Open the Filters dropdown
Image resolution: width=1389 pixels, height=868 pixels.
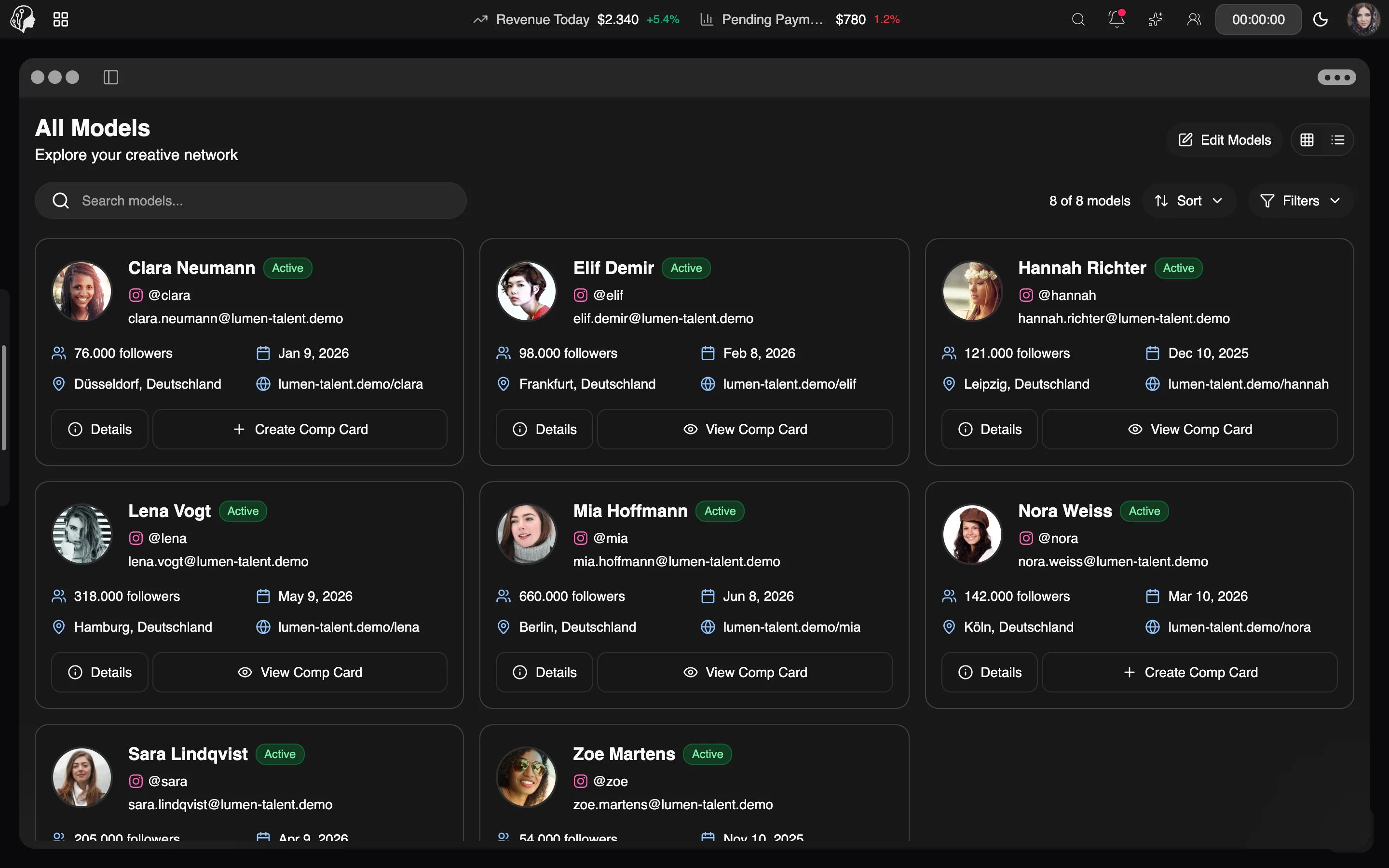click(1300, 200)
